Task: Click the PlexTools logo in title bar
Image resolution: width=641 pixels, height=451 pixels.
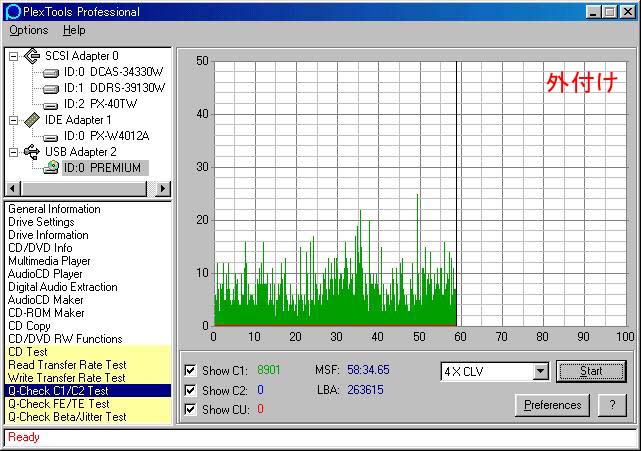Action: tap(13, 11)
